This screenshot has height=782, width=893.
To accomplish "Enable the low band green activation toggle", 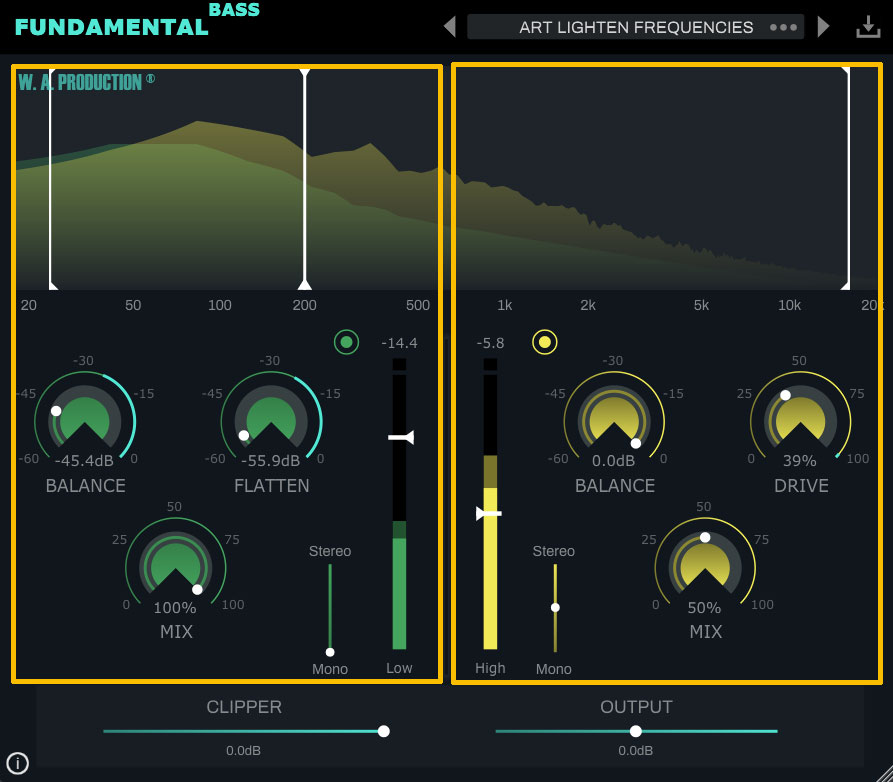I will [x=346, y=342].
